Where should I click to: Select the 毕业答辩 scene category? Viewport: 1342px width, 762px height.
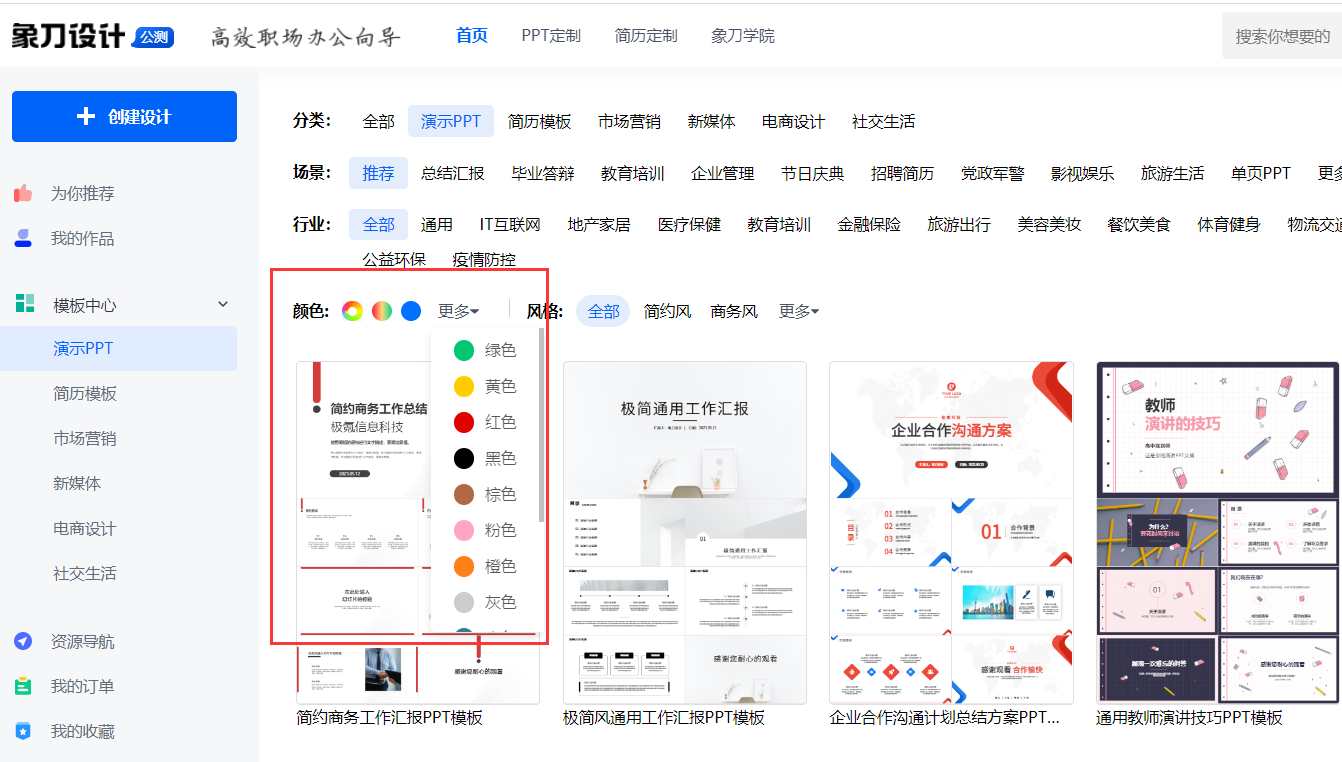tap(543, 172)
